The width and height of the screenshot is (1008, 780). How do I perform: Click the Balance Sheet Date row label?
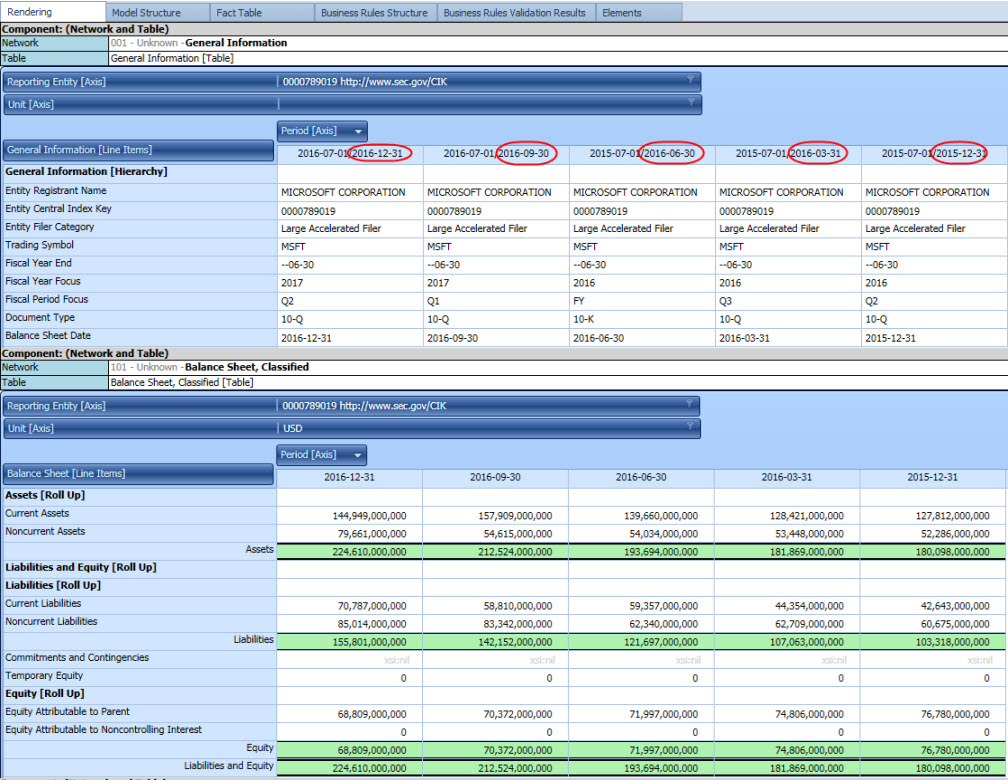(x=48, y=335)
